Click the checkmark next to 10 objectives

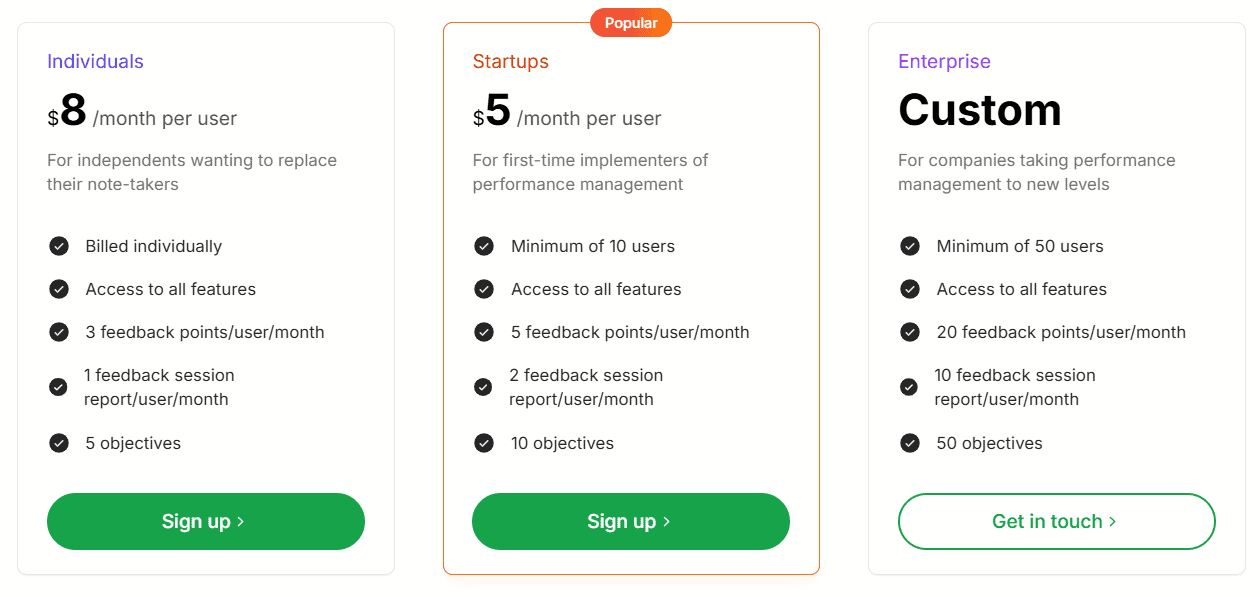coord(483,443)
